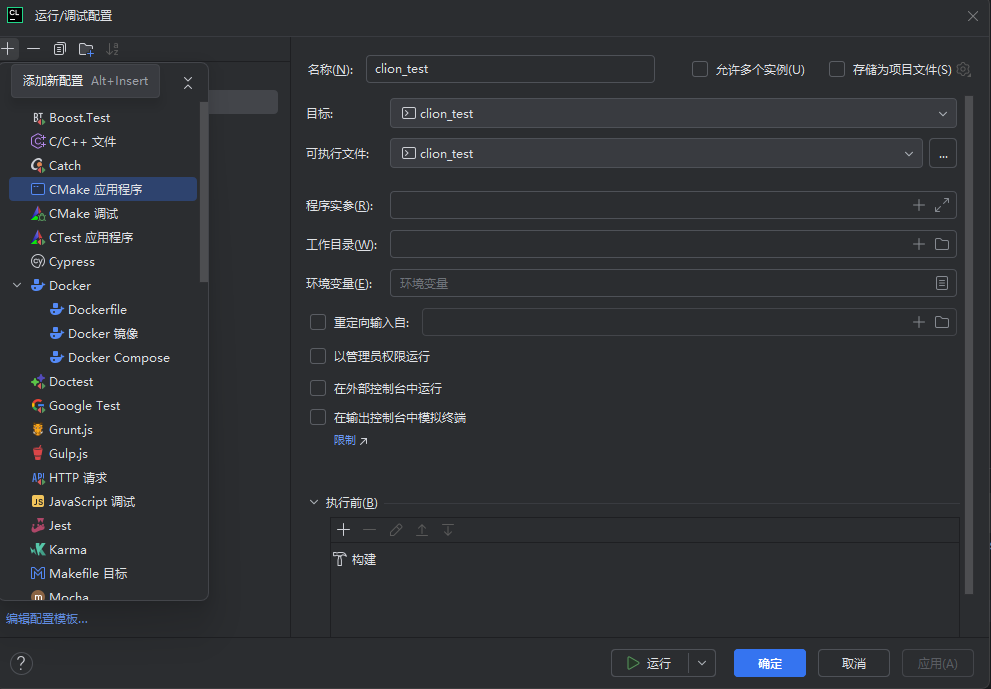Image resolution: width=991 pixels, height=689 pixels.
Task: Select Dockerfile under Docker
Action: [103, 310]
